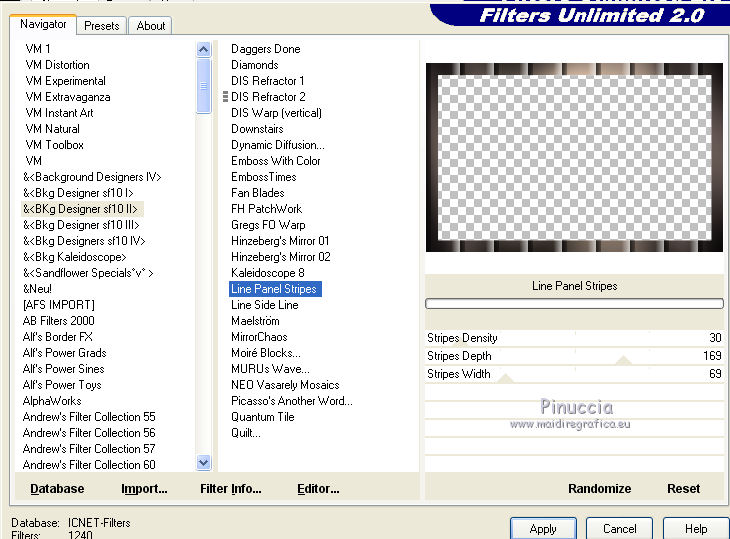Choose FH PatchWork filter
The width and height of the screenshot is (730, 539).
[266, 209]
